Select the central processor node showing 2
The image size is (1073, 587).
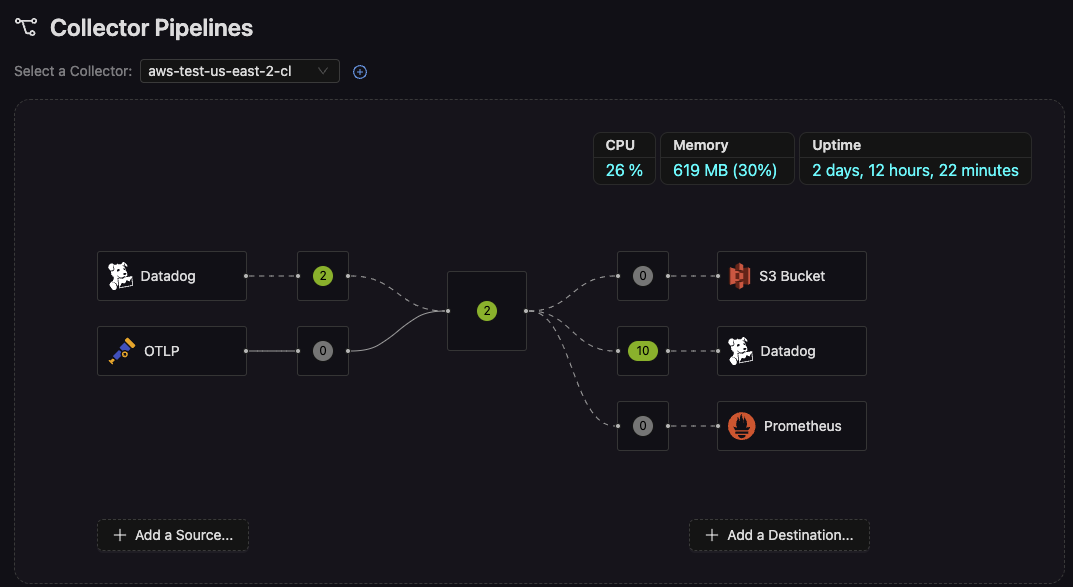click(x=487, y=311)
